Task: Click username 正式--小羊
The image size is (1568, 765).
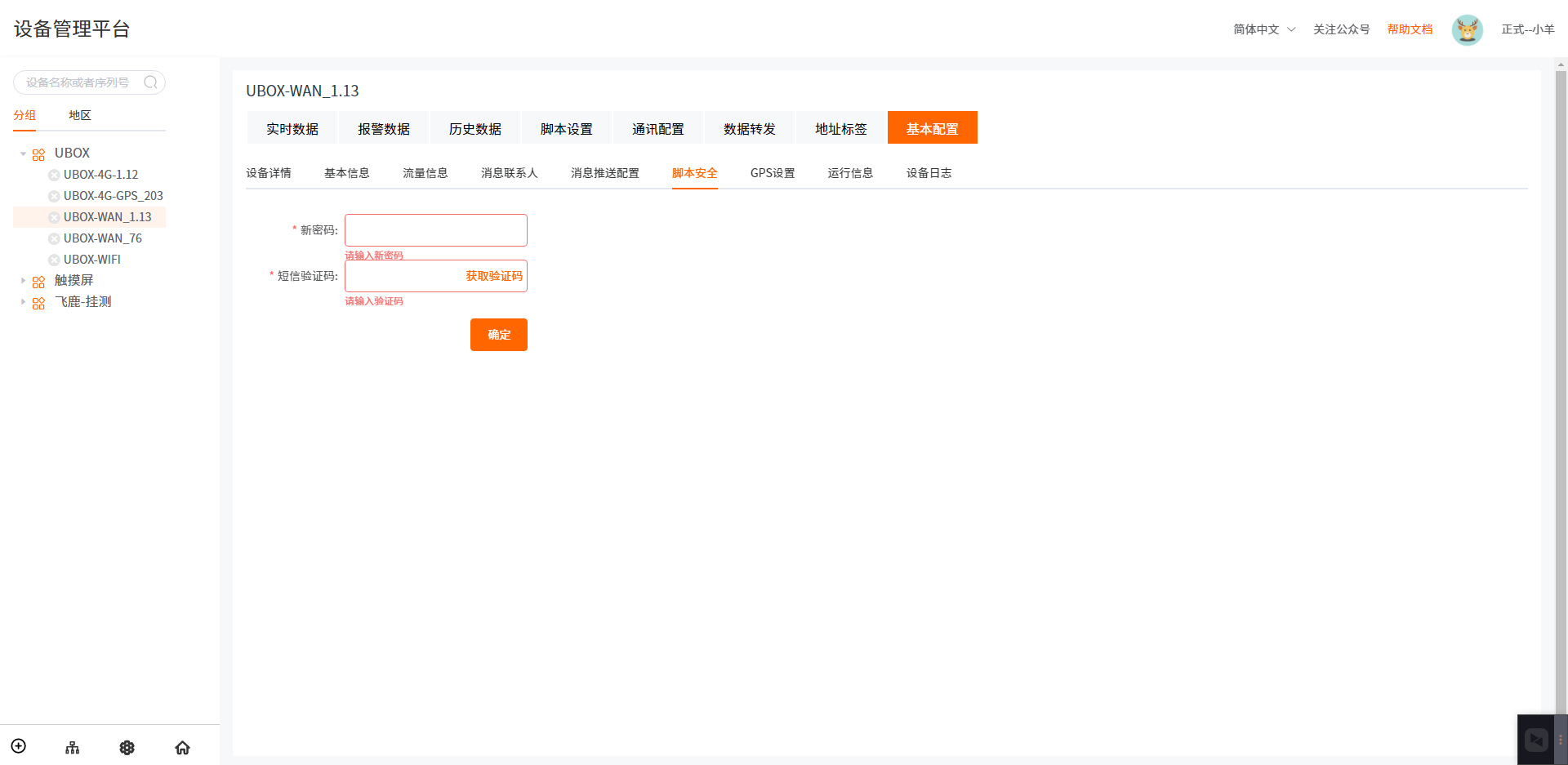Action: (x=1528, y=29)
